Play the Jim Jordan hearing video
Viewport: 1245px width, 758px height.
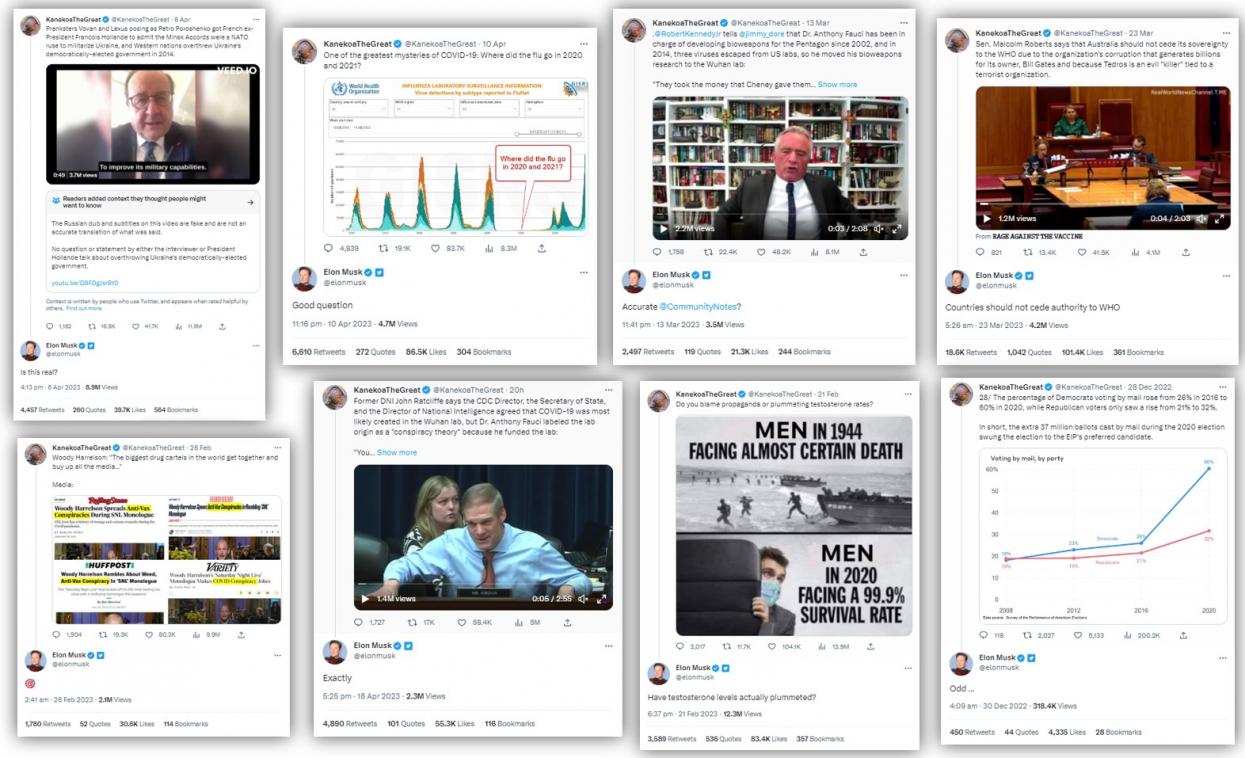click(365, 599)
